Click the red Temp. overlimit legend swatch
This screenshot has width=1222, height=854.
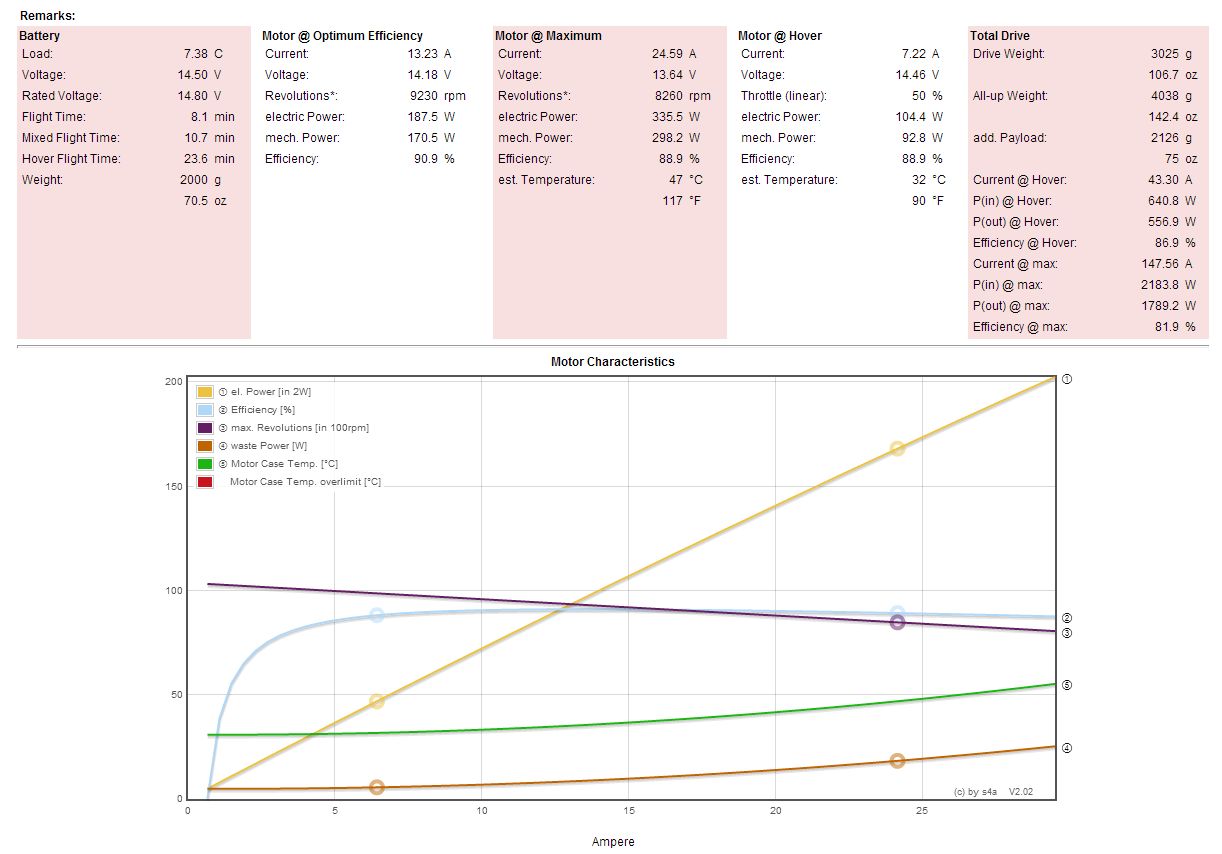(x=205, y=482)
